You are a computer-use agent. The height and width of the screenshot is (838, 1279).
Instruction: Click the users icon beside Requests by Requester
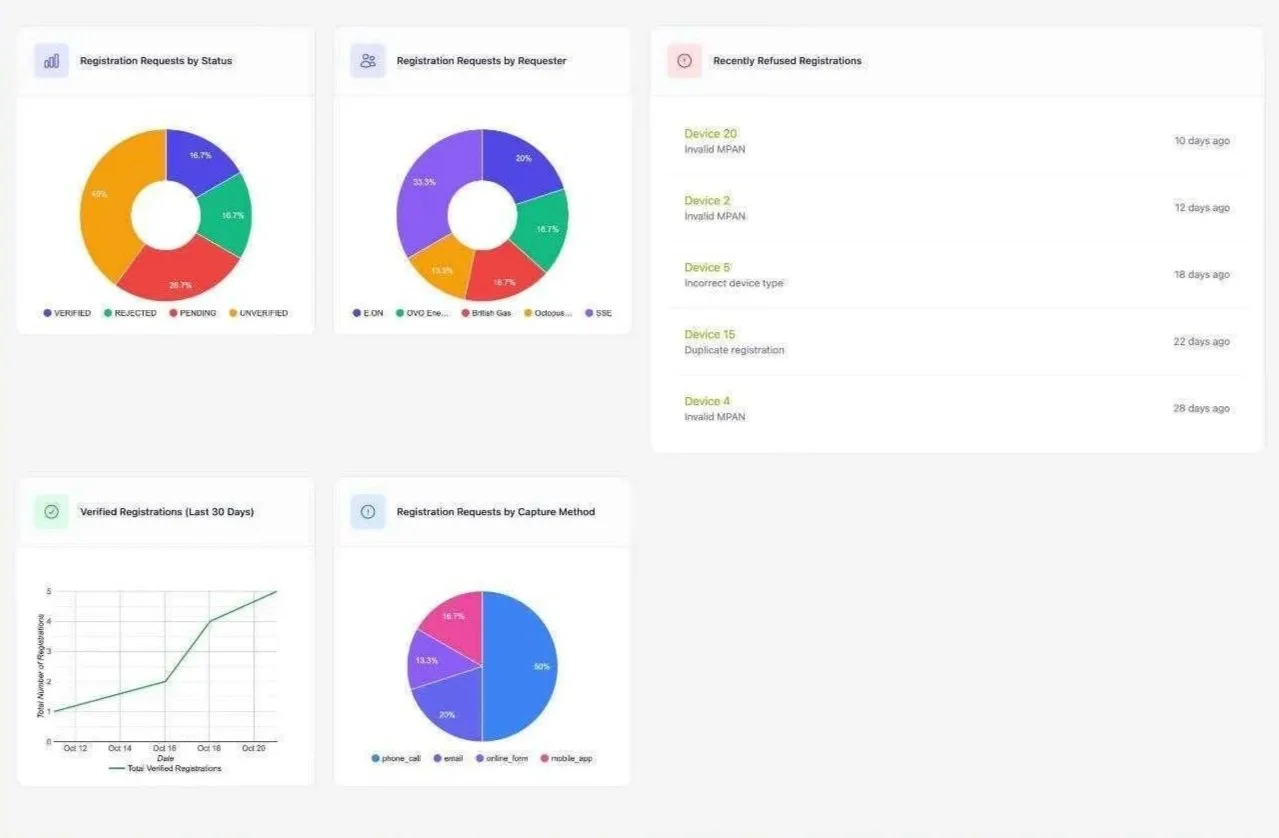tap(368, 61)
